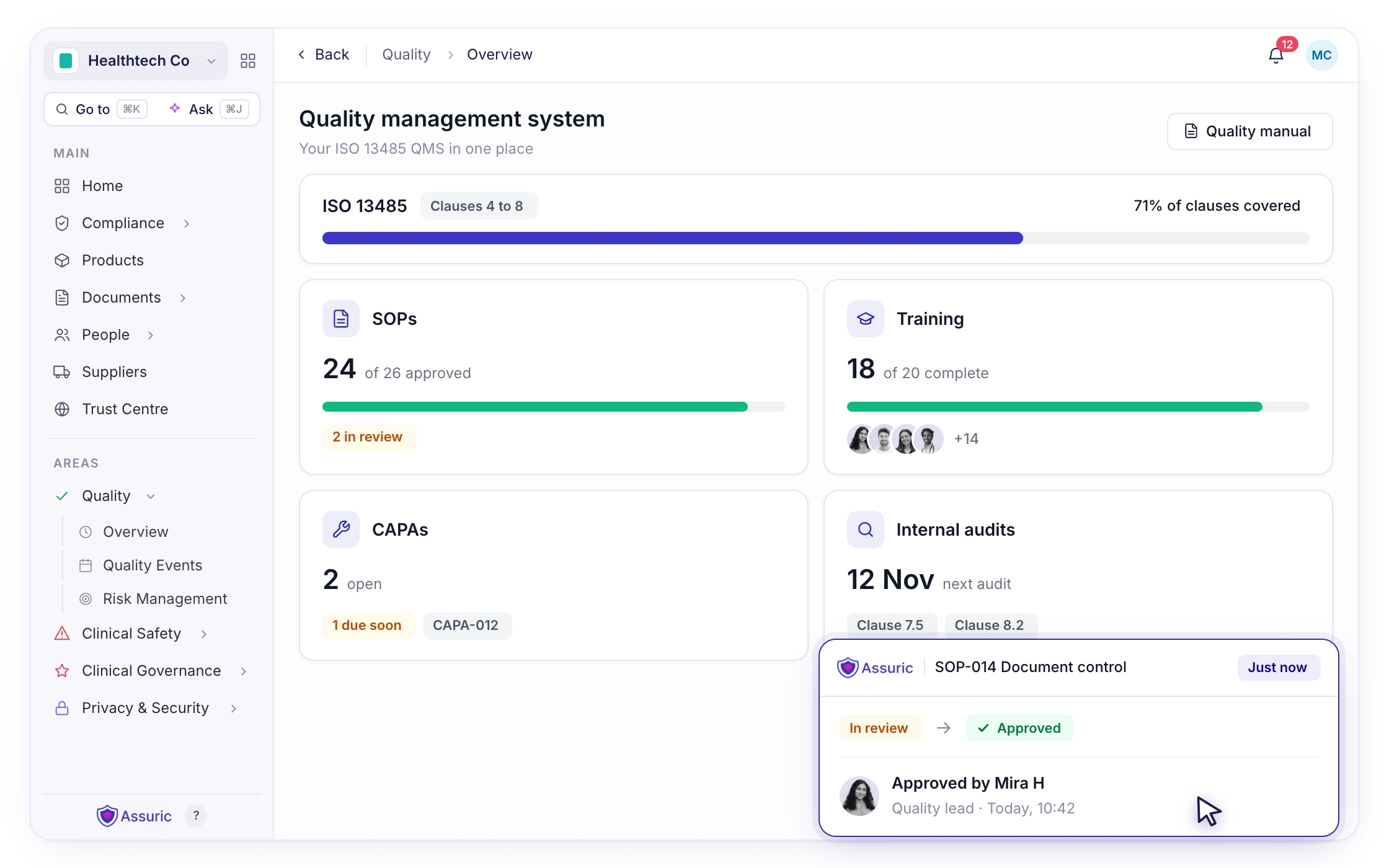Expand the Documents menu chevron

pyautogui.click(x=183, y=298)
